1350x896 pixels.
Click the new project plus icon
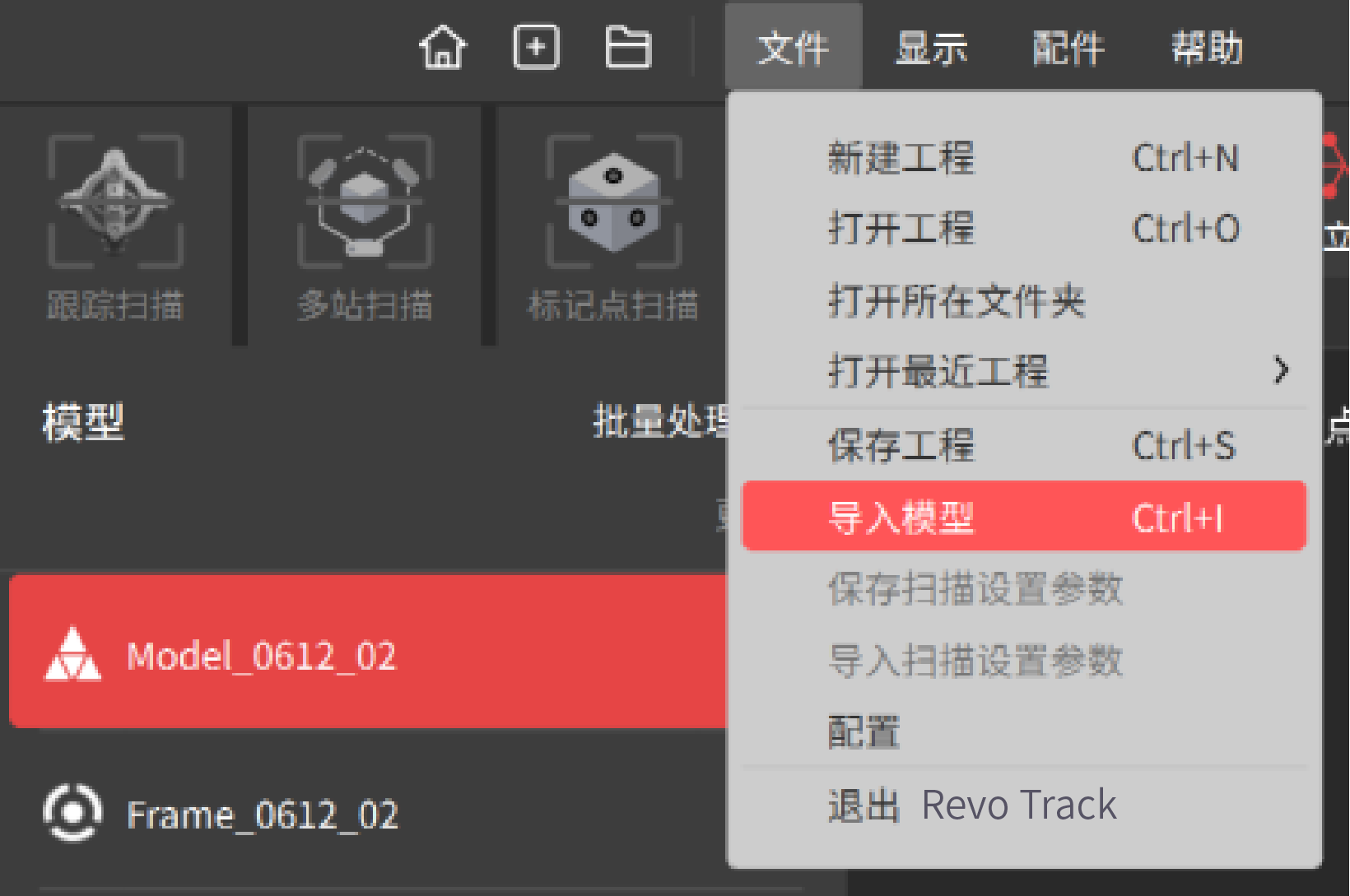(536, 47)
